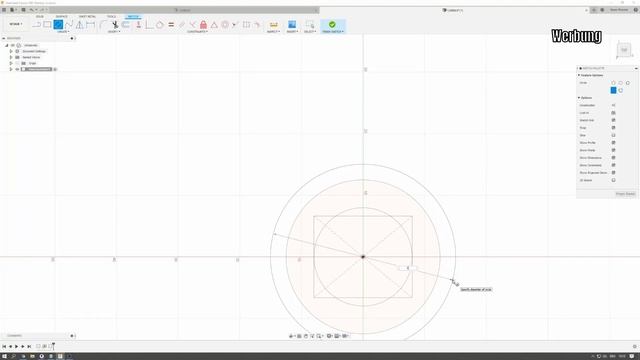Screen dimensions: 640x360
Task: Click the Look At option icon
Action: pyautogui.click(x=613, y=113)
